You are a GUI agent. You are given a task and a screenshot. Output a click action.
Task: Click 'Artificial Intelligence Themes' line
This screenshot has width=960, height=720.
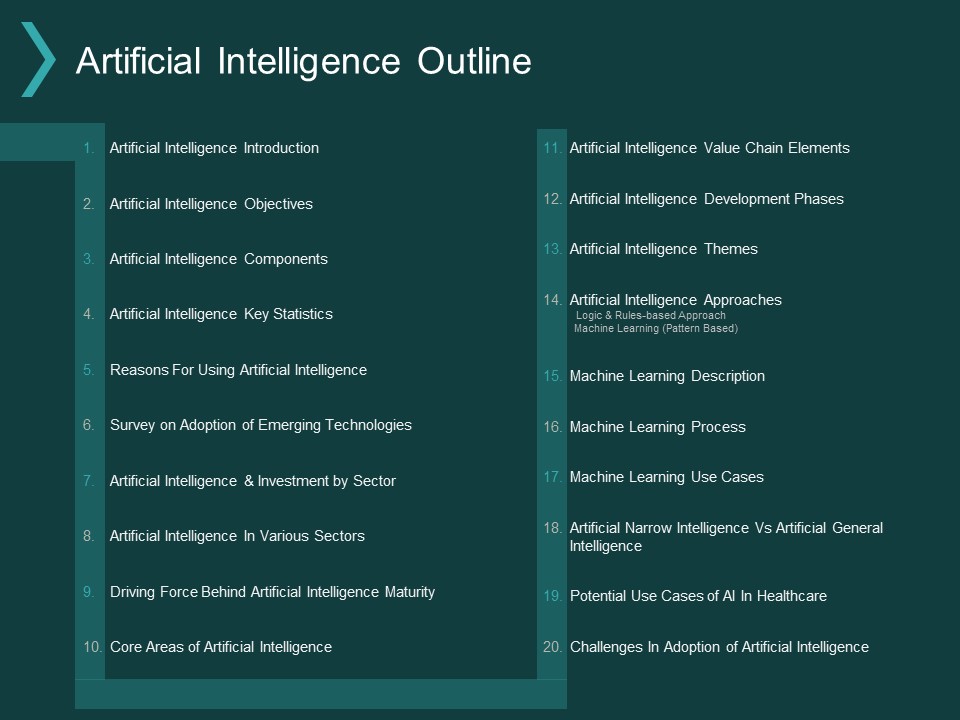664,249
